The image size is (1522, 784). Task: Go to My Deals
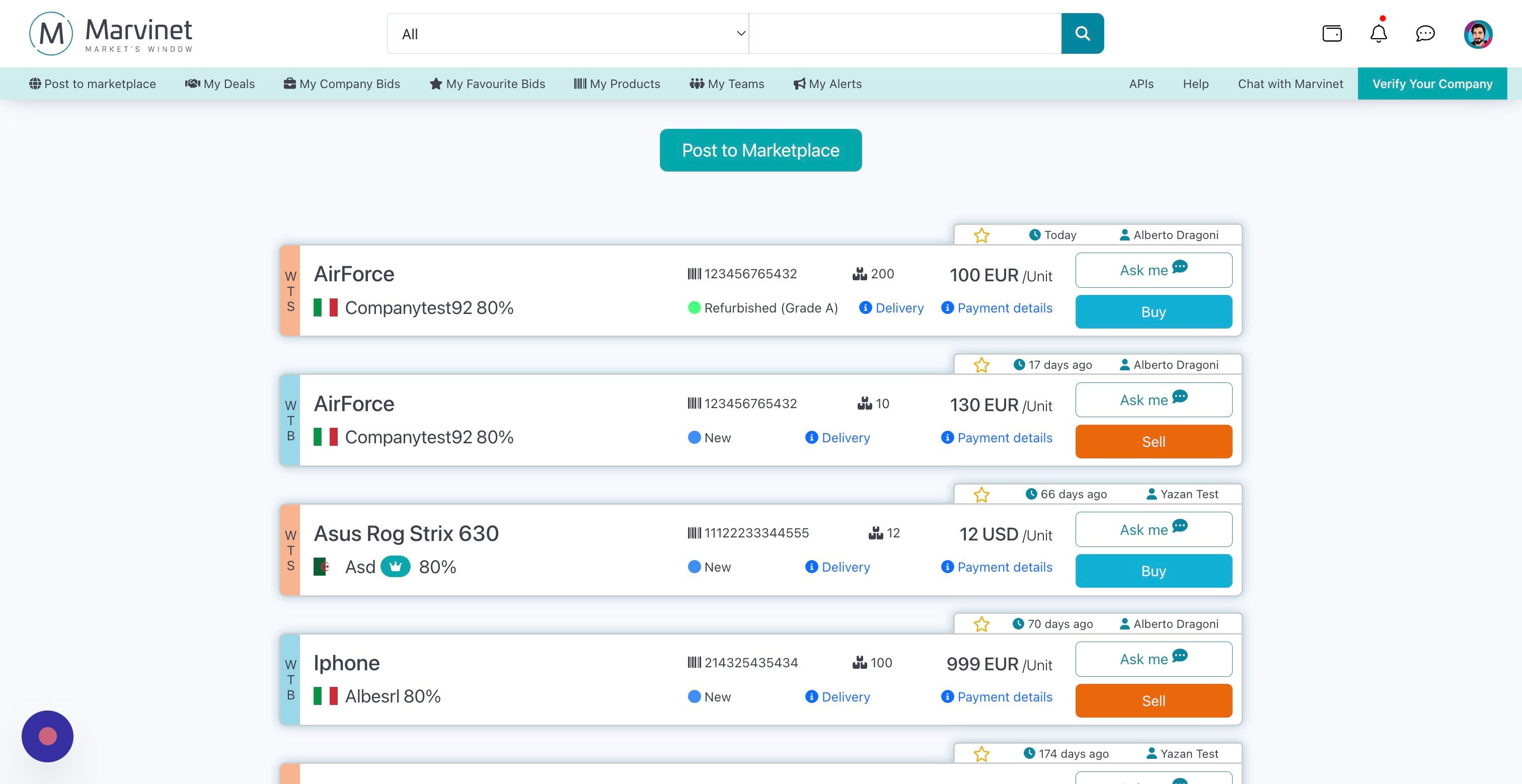[220, 84]
